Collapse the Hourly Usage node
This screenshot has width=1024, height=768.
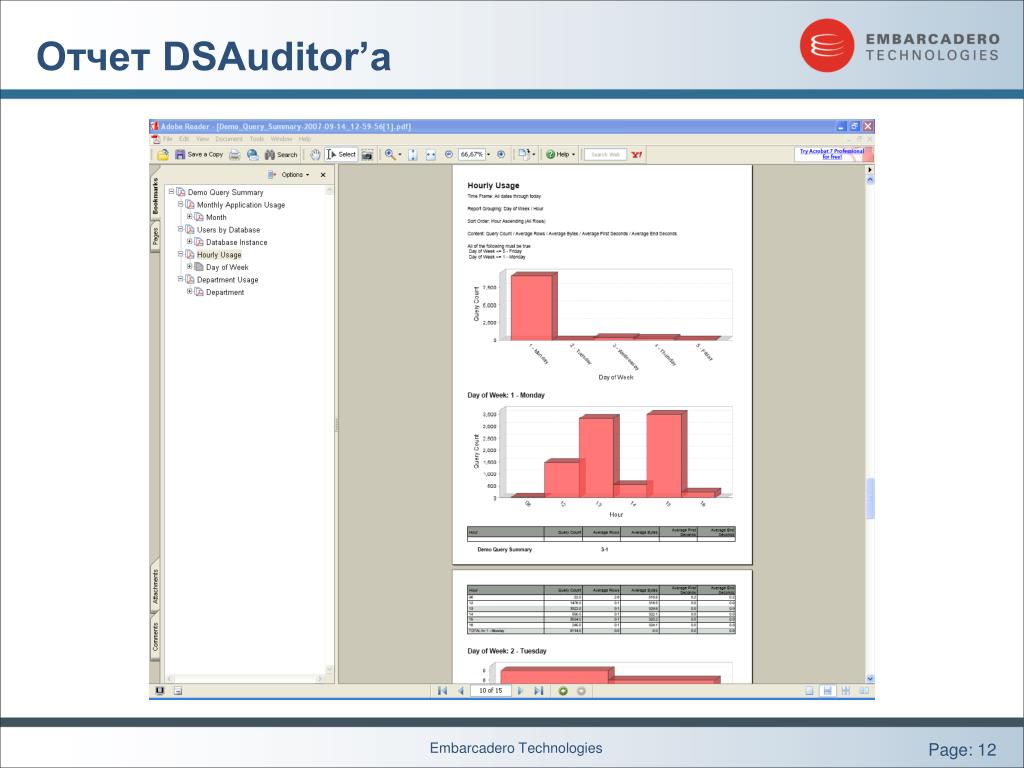[181, 254]
